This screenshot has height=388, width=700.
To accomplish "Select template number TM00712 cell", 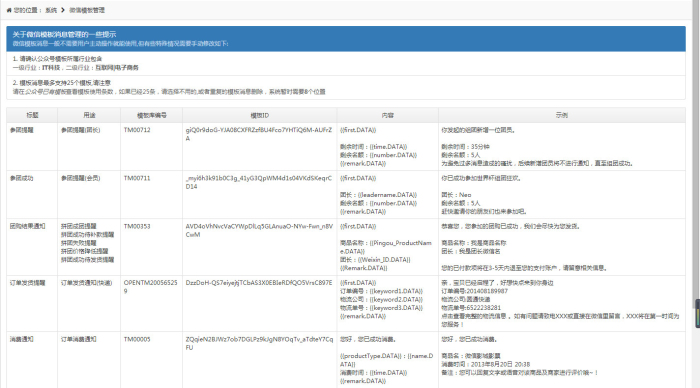I will coord(137,130).
